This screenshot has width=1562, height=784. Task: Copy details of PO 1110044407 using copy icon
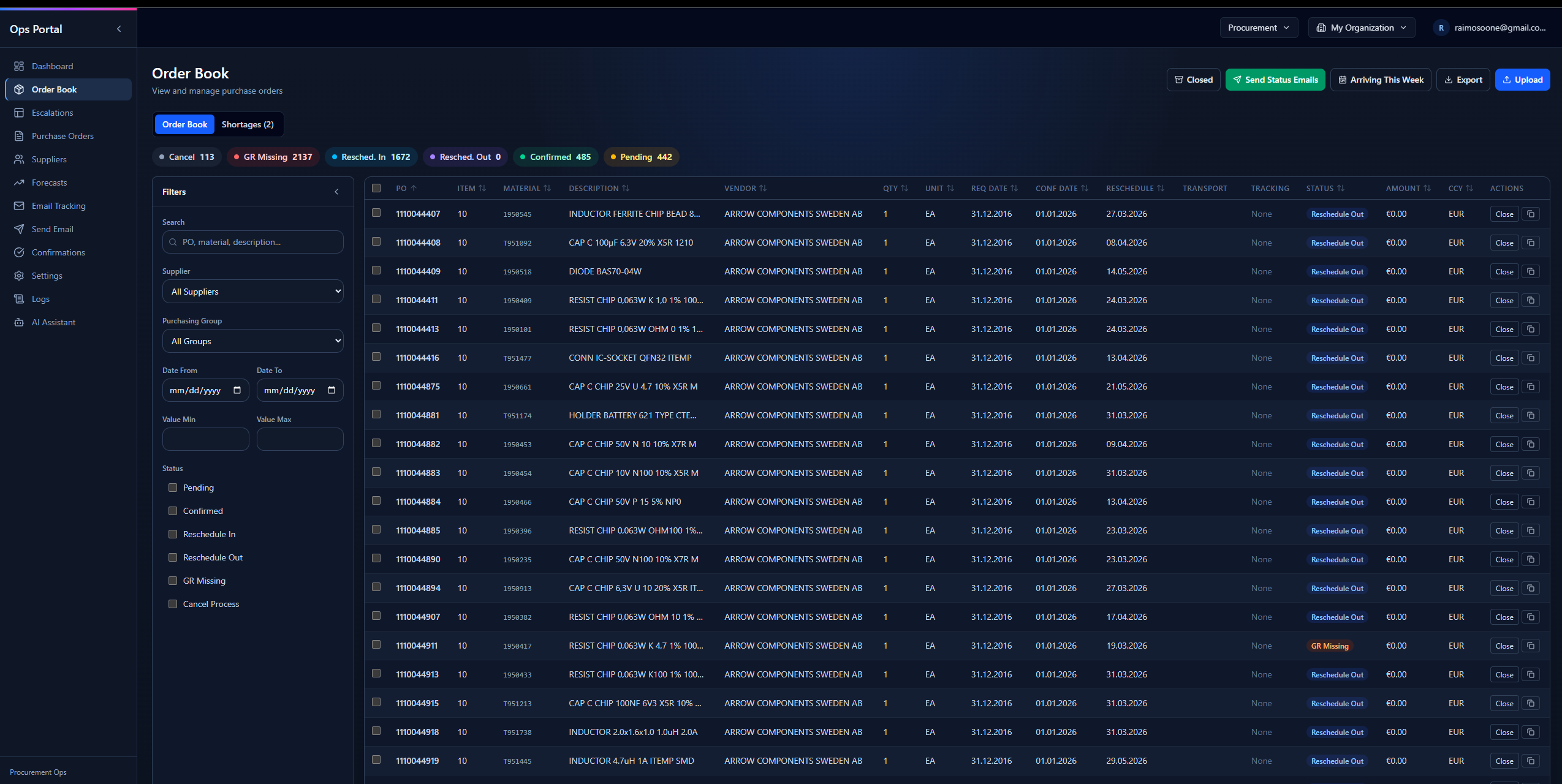point(1531,214)
